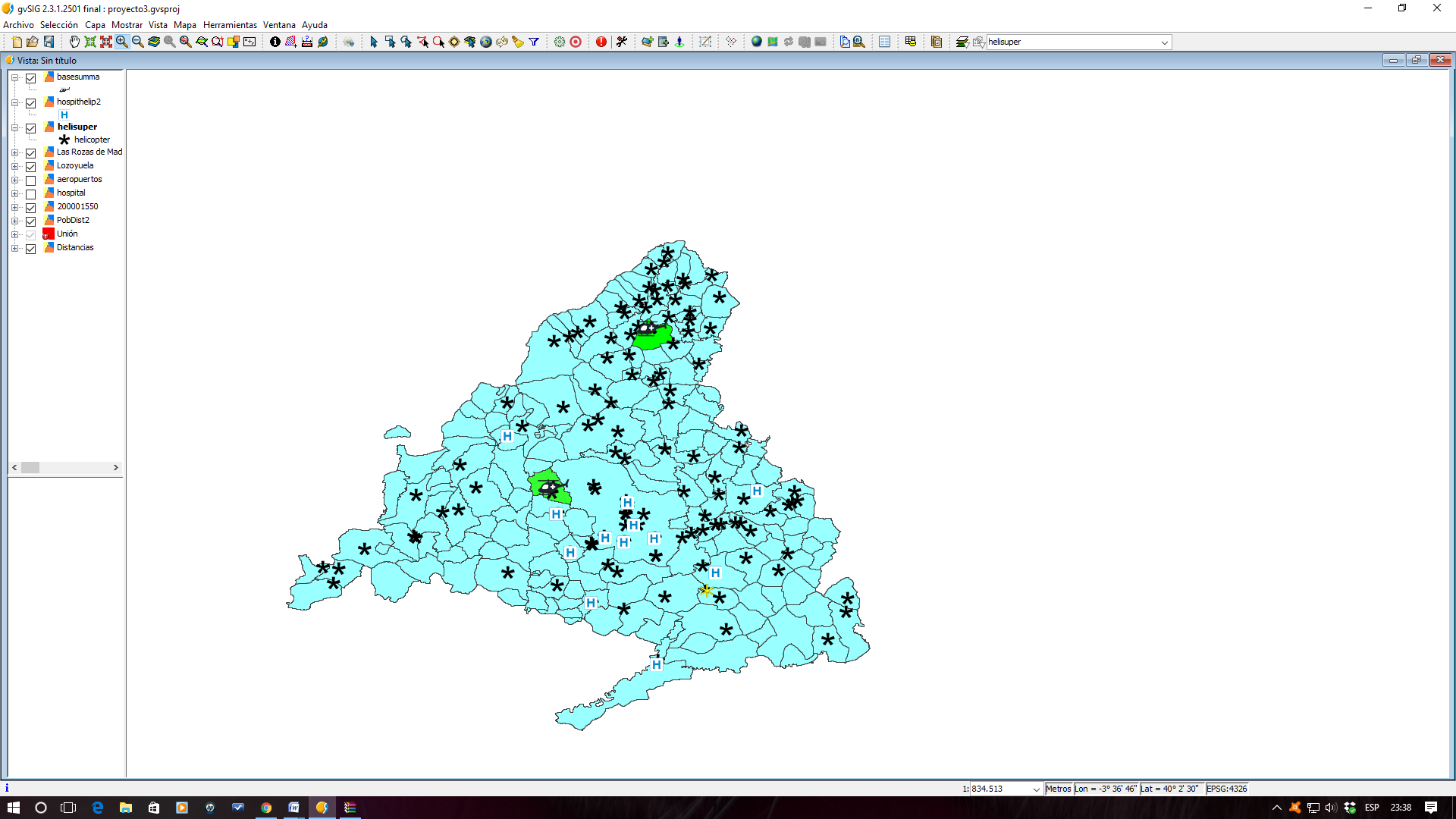Click the scroll right arrow in layer panel
This screenshot has width=1456, height=819.
pos(116,468)
